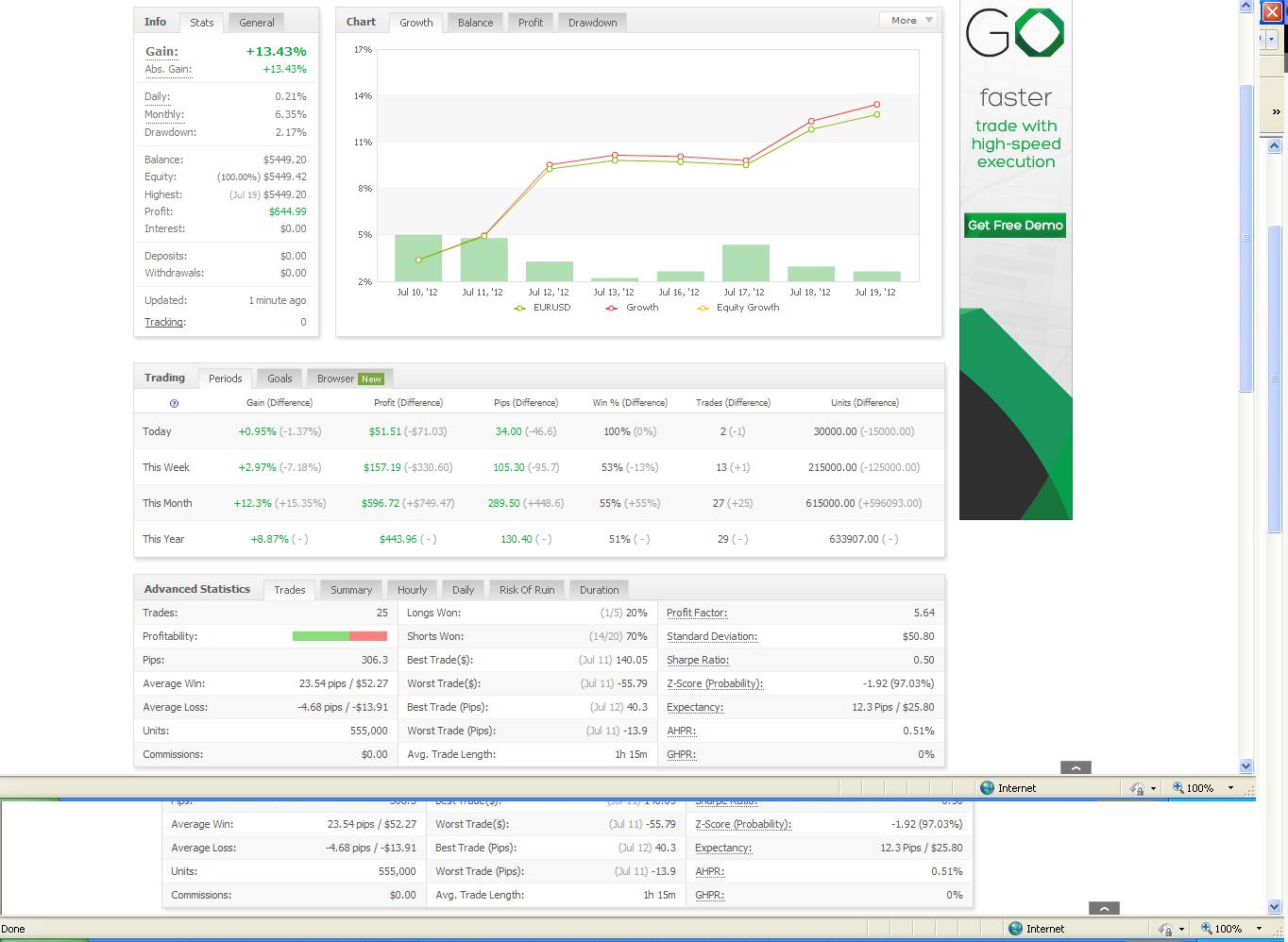This screenshot has height=942, width=1288.
Task: Open the Browser tab in Trading
Action: tap(349, 378)
